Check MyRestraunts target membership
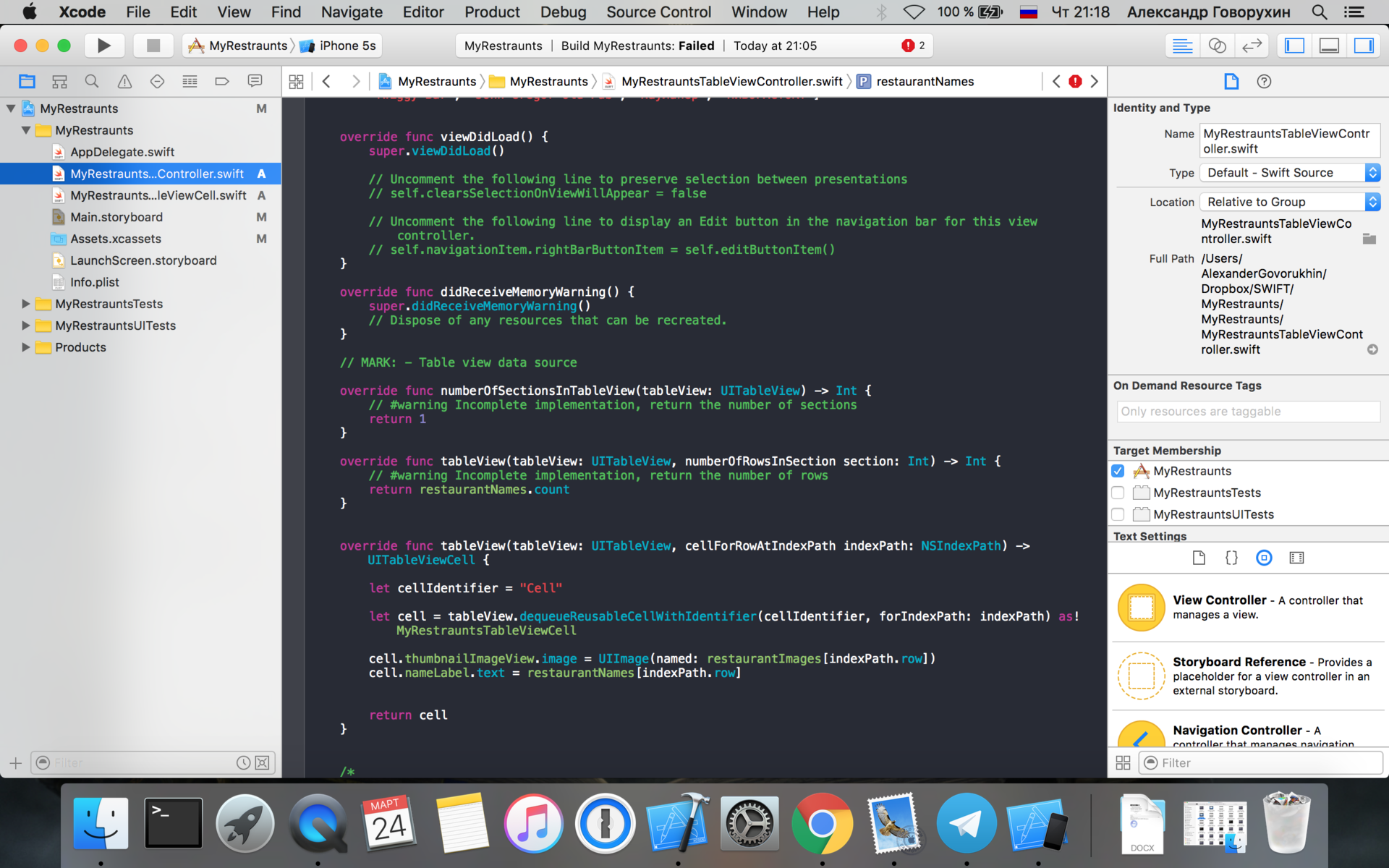Image resolution: width=1389 pixels, height=868 pixels. (1118, 471)
